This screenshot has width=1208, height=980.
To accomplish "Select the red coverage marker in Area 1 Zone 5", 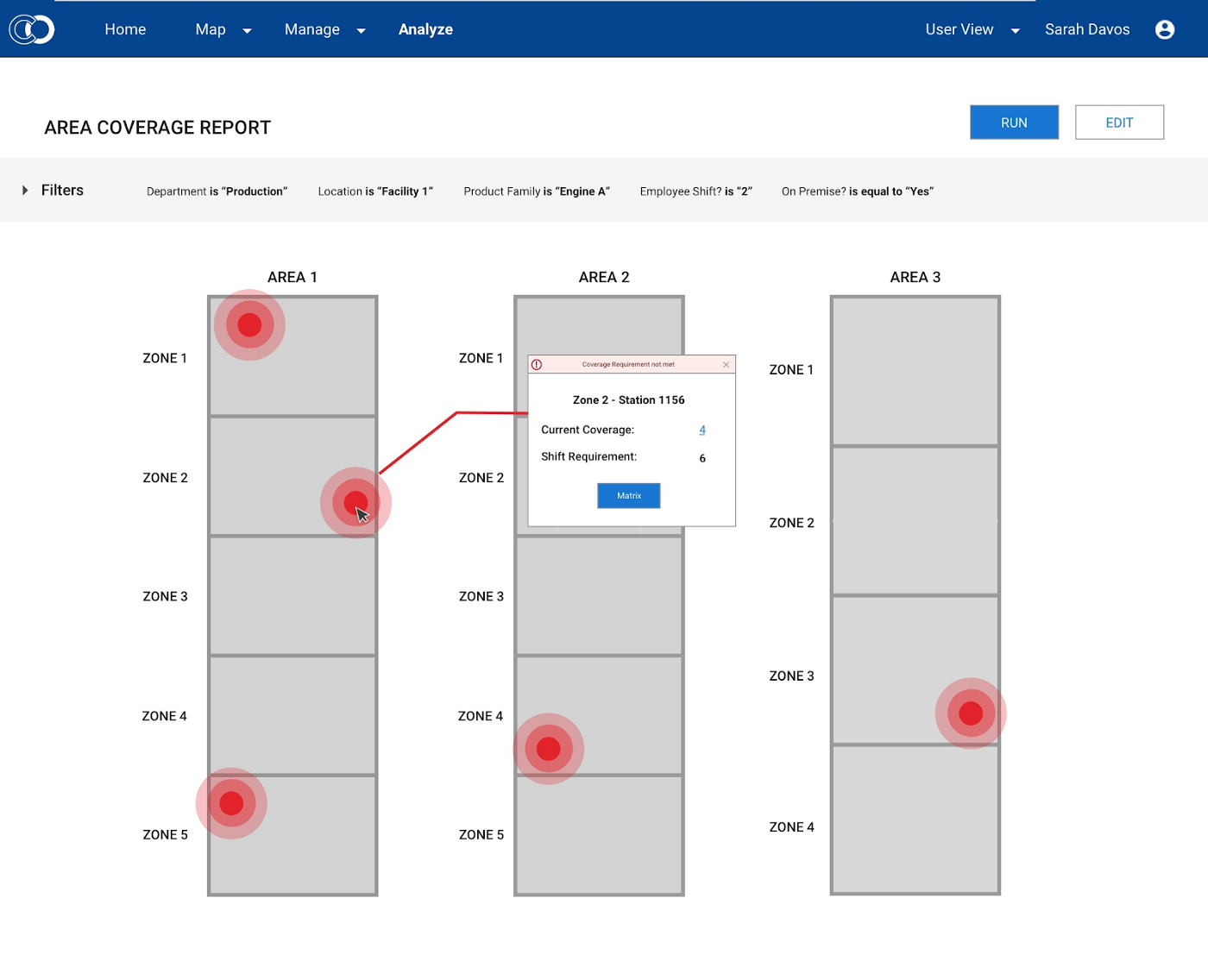I will click(230, 802).
